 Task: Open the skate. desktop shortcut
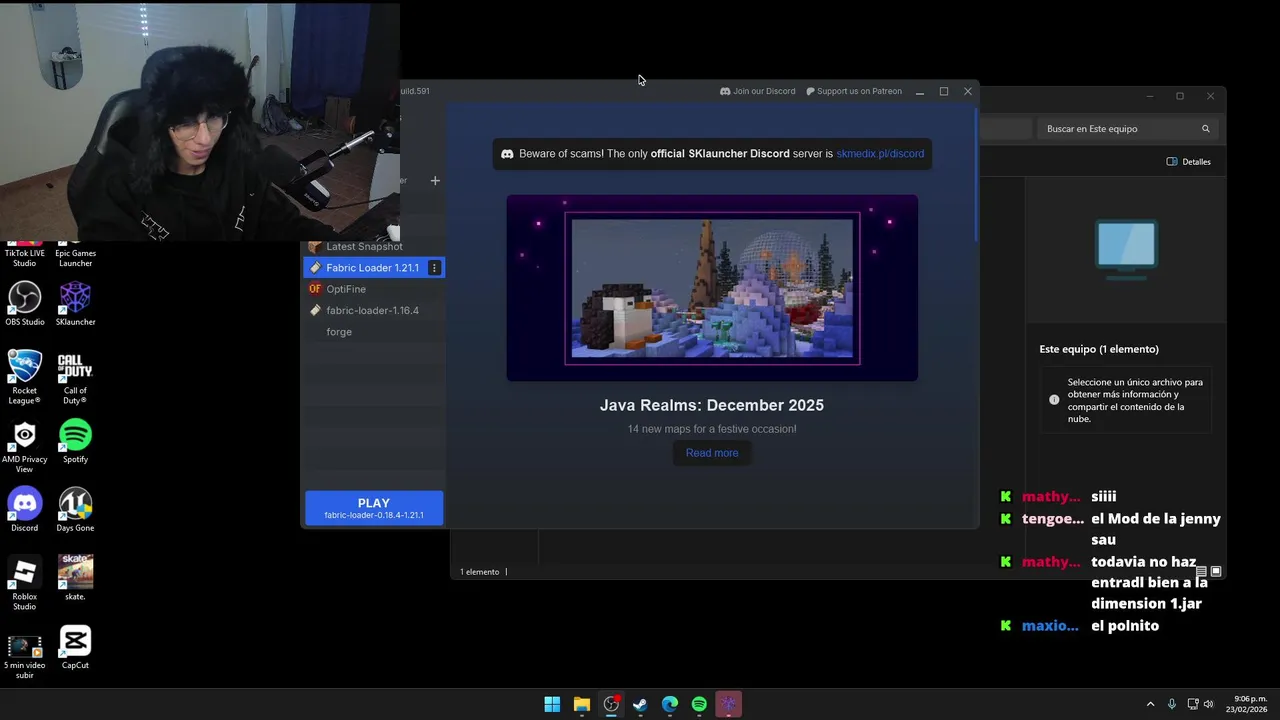point(75,578)
